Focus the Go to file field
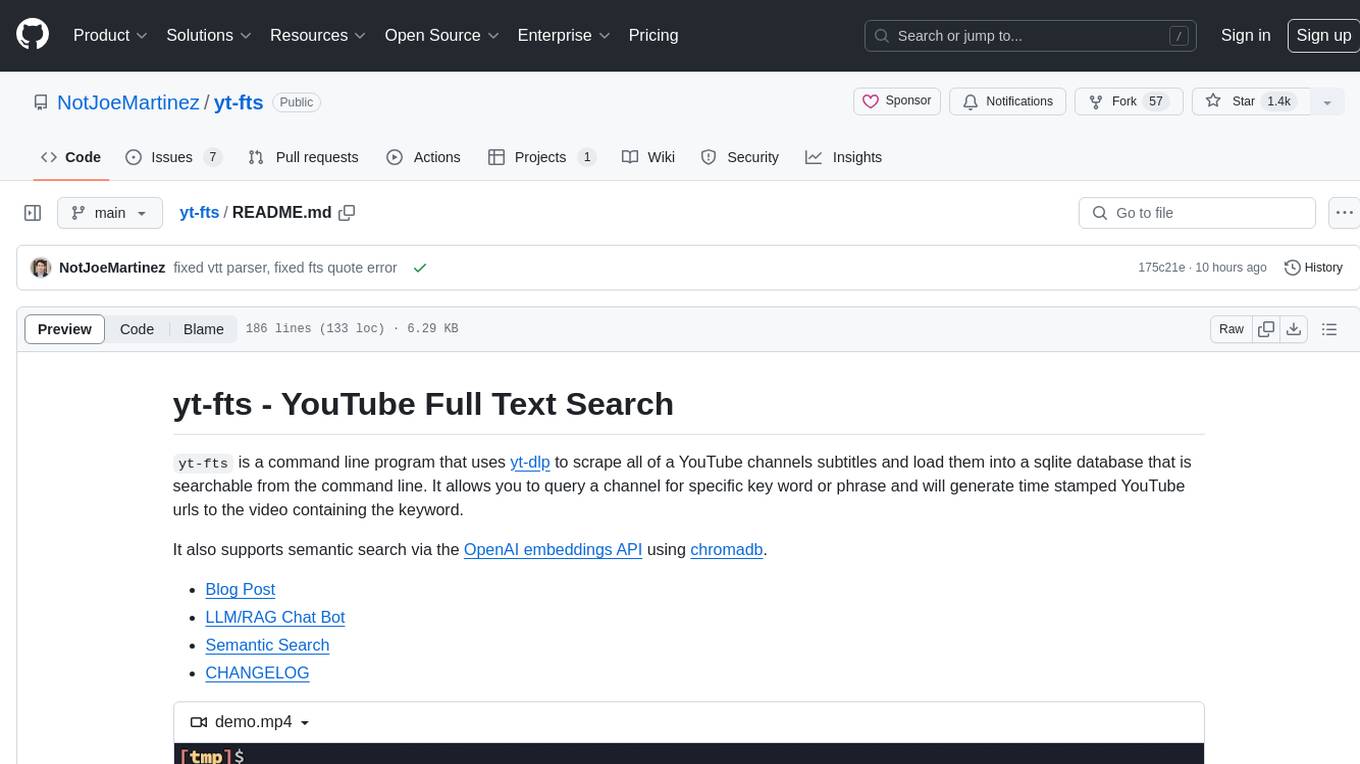This screenshot has width=1360, height=764. click(x=1197, y=213)
